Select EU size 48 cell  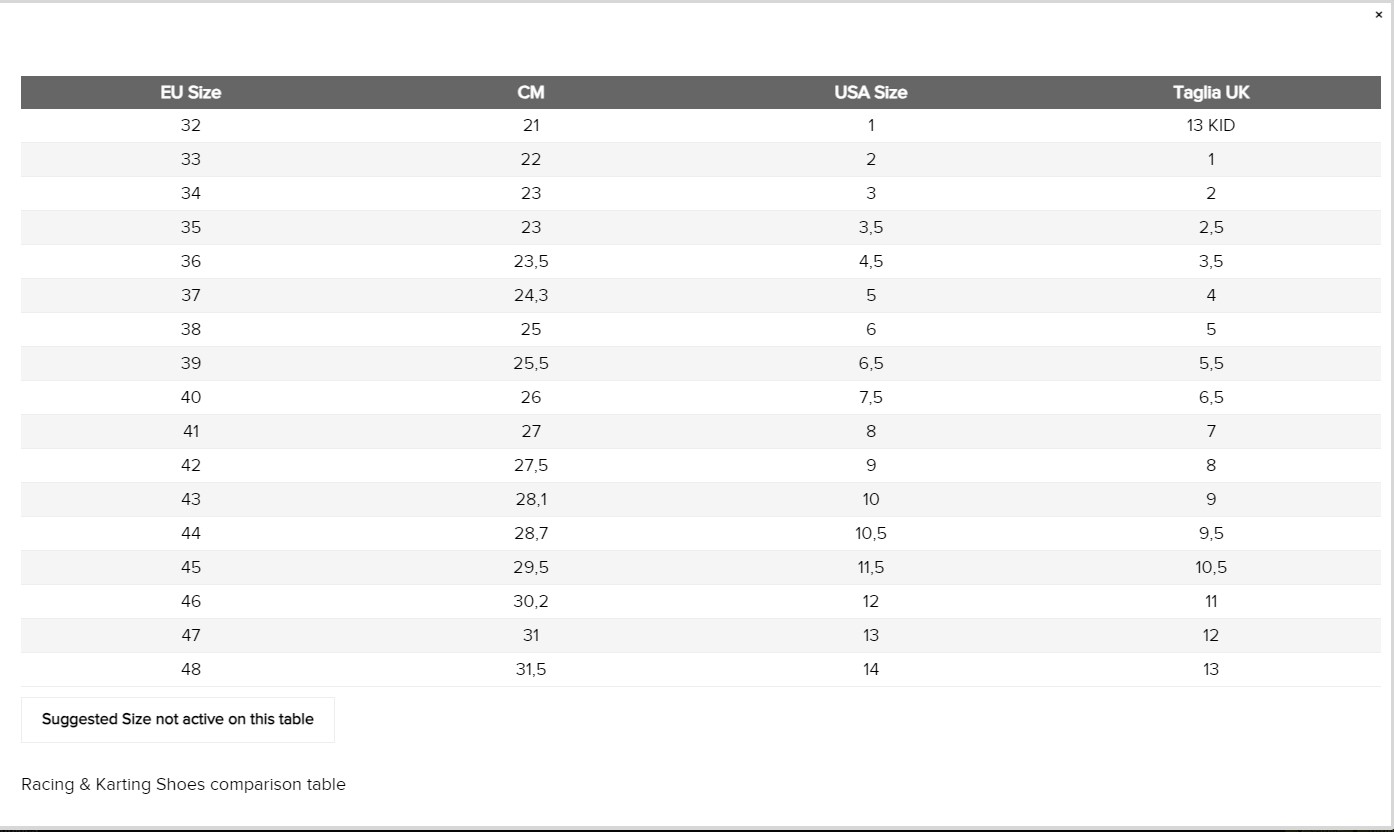click(x=191, y=670)
